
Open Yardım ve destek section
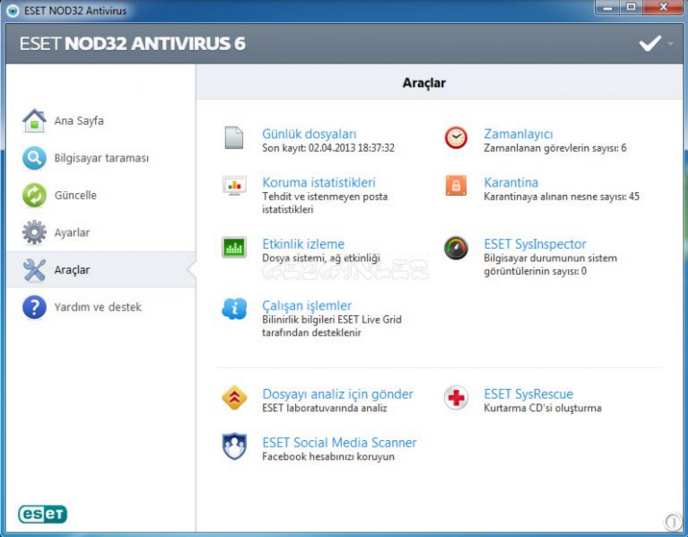[x=97, y=307]
